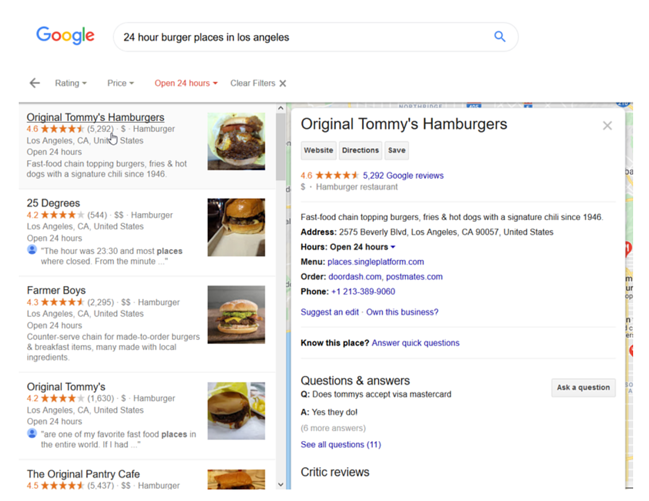Open the Price filter dropdown
The image size is (649, 501).
120,83
